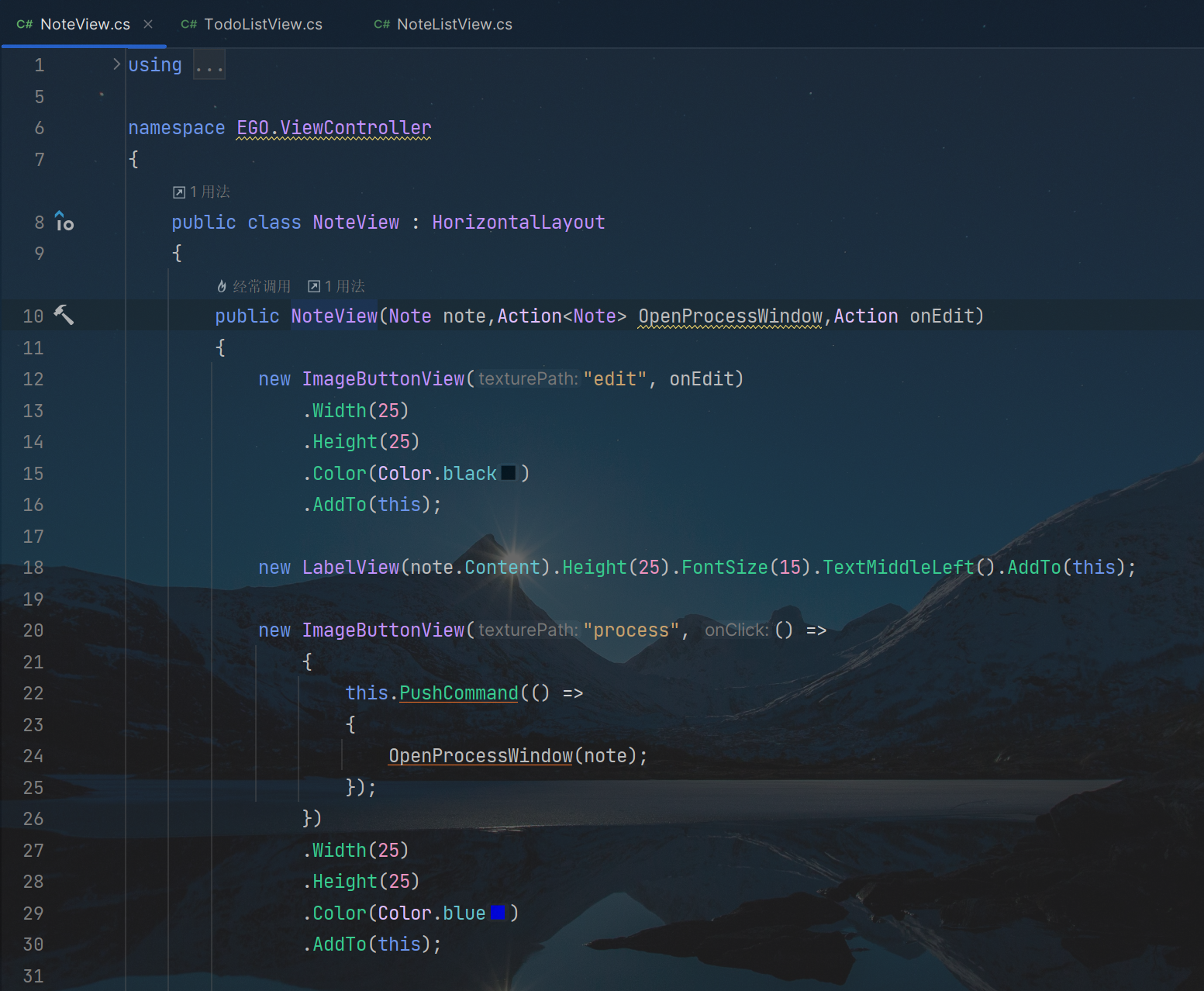Click the LabelView constructor on line 18
The image size is (1204, 991).
pos(350,568)
